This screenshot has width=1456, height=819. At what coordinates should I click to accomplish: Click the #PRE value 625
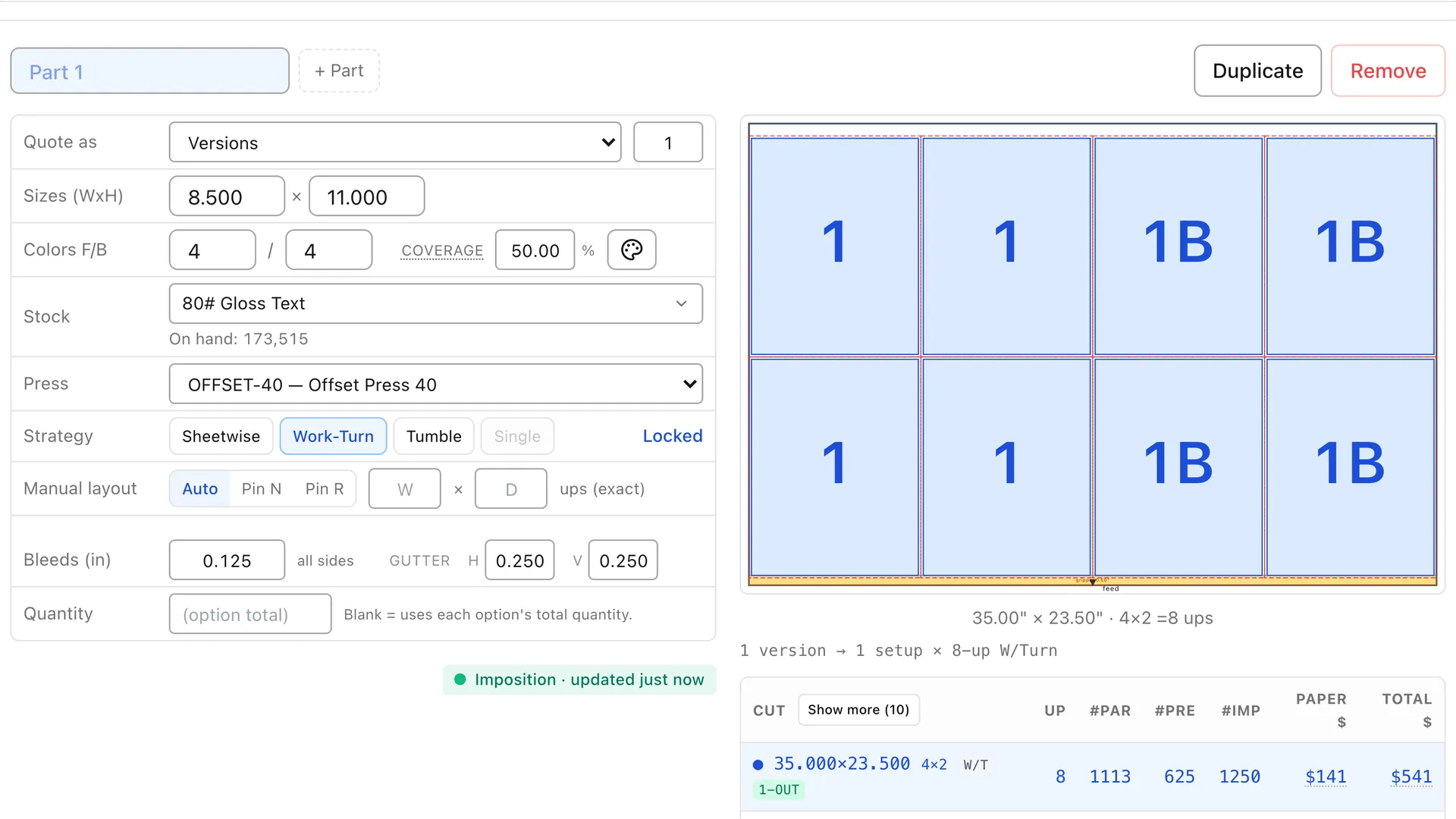[x=1179, y=777]
